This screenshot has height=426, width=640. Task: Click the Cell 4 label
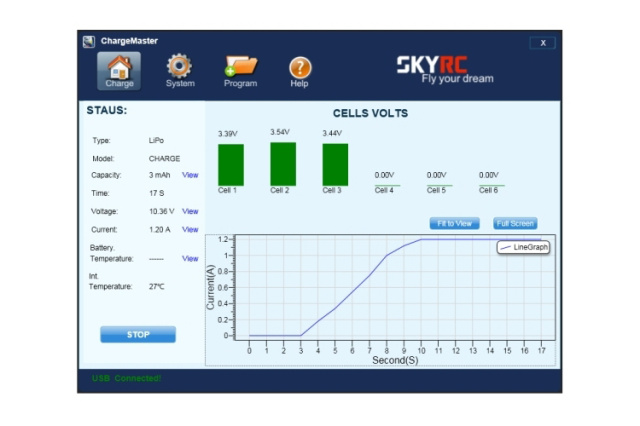point(385,190)
